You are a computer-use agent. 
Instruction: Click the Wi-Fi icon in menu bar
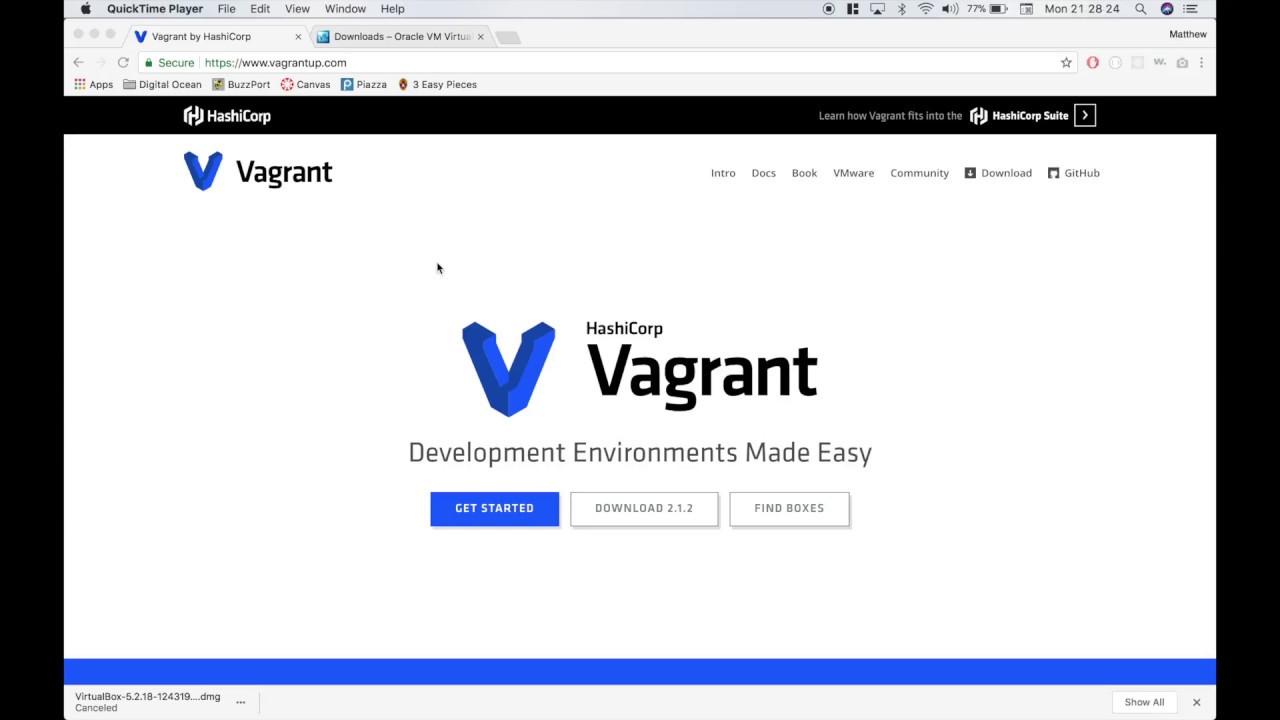pos(925,9)
